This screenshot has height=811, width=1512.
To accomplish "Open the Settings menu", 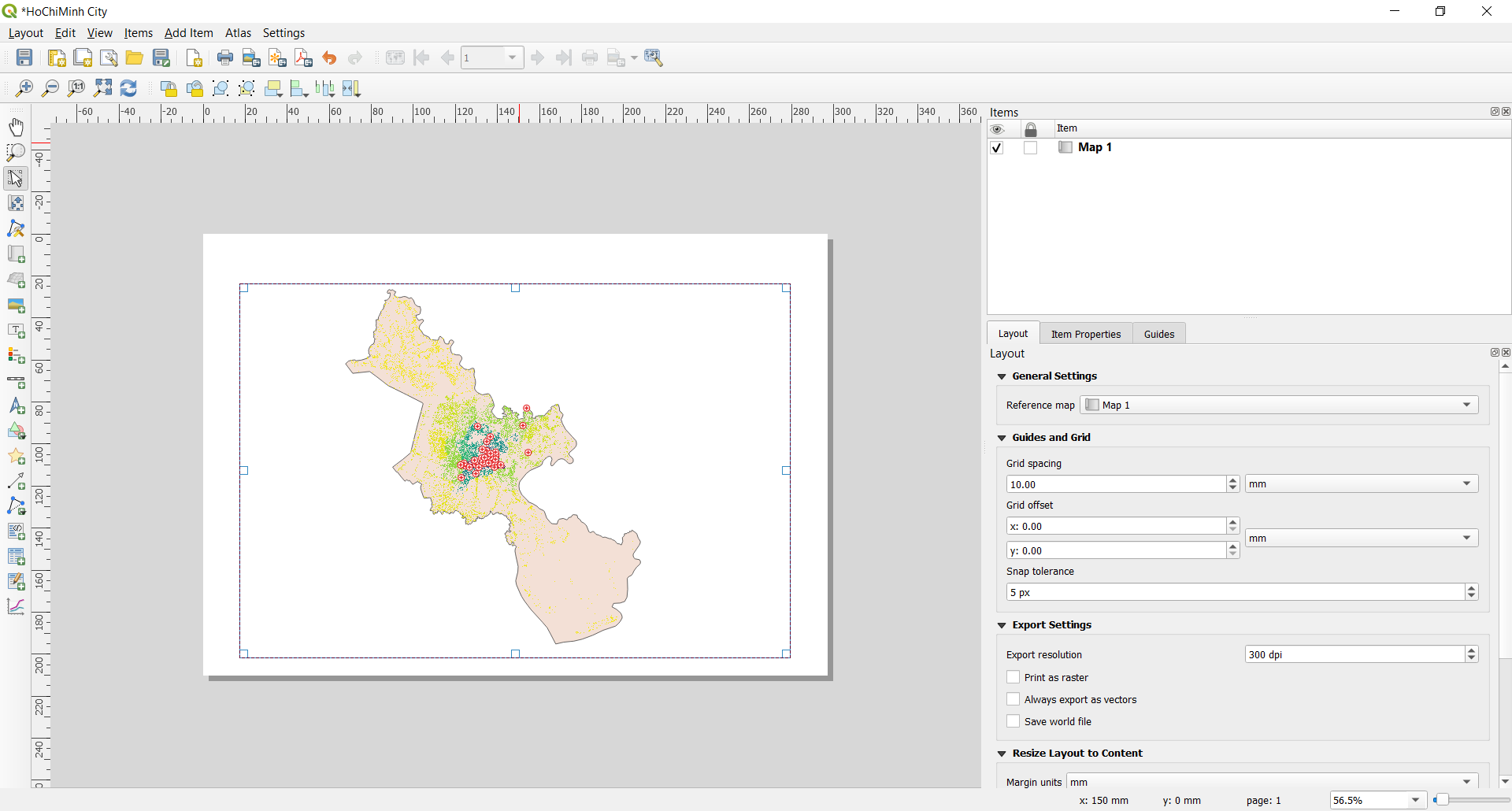I will [283, 33].
